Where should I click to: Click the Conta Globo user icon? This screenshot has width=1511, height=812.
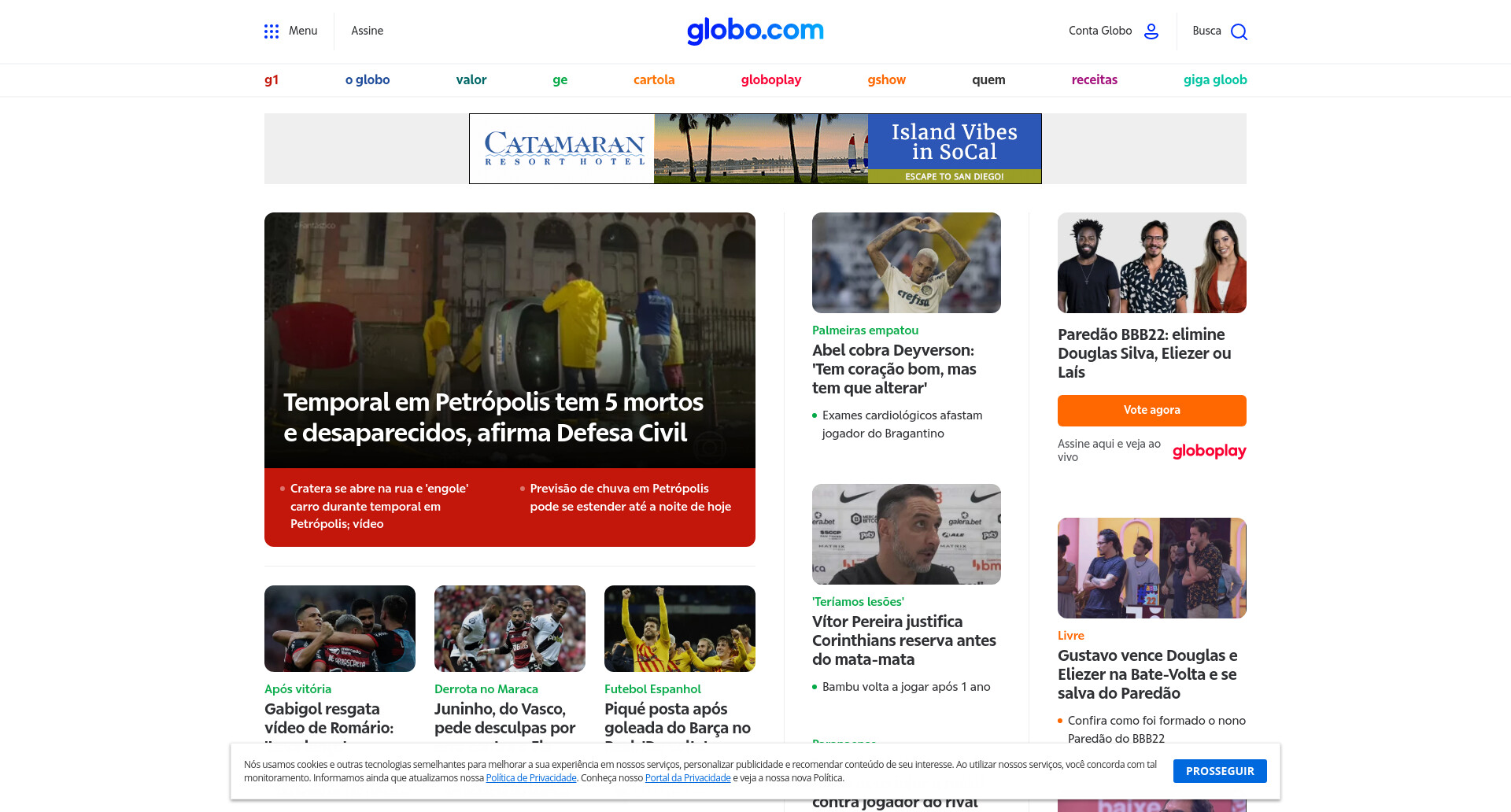[1151, 31]
